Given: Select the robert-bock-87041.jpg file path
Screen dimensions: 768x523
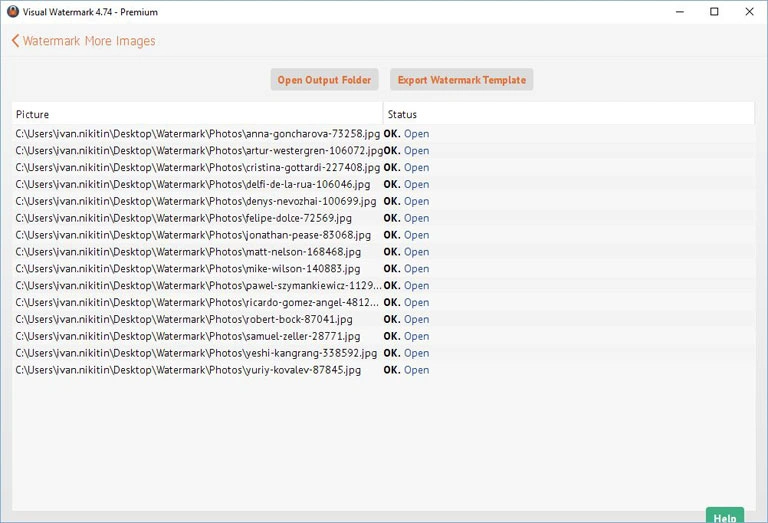Looking at the screenshot, I should [184, 320].
